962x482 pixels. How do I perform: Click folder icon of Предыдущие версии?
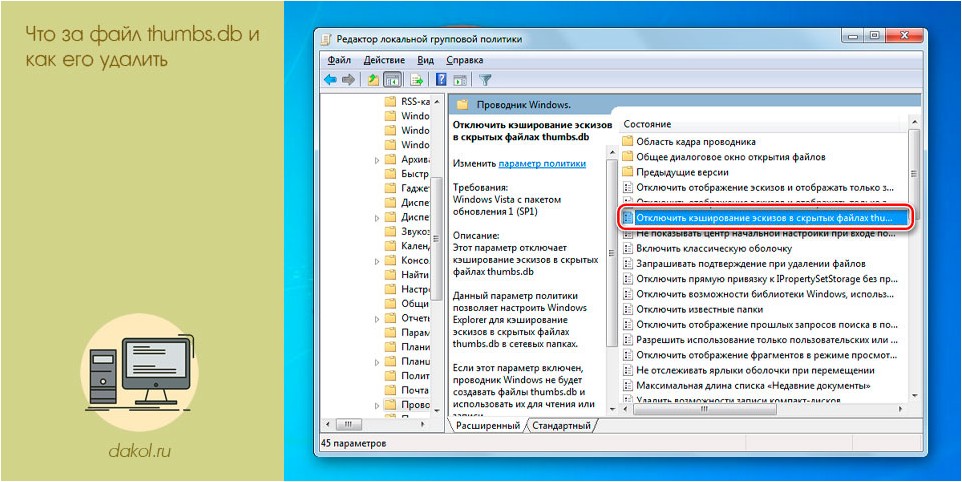click(627, 172)
